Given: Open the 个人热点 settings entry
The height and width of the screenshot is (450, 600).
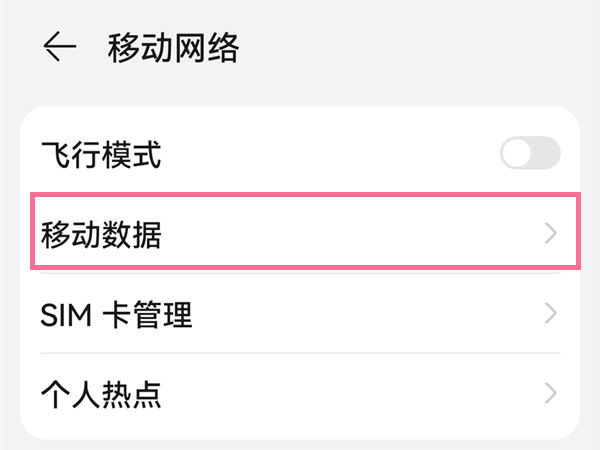Looking at the screenshot, I should [x=300, y=394].
